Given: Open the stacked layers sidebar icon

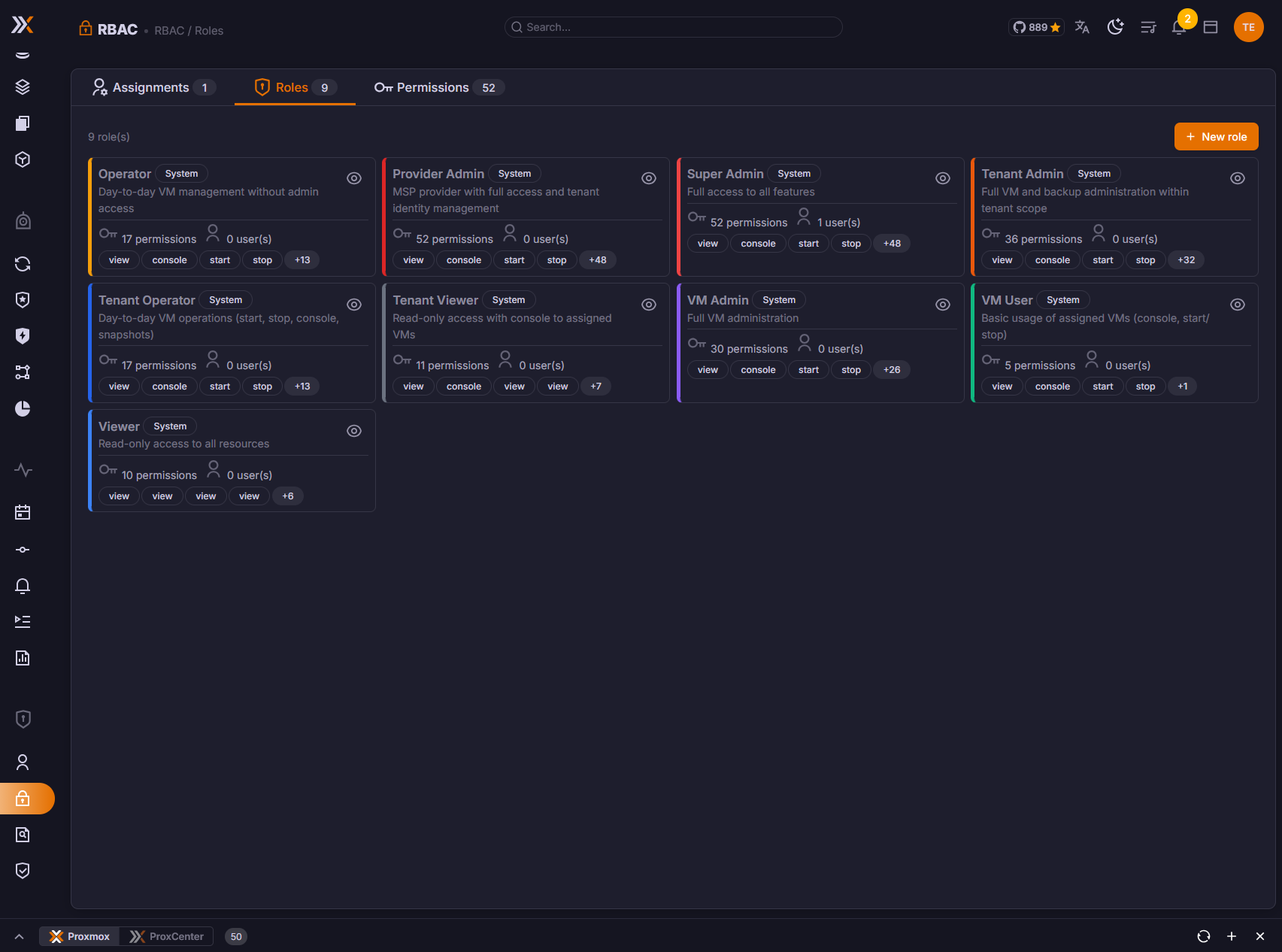Looking at the screenshot, I should 23,87.
